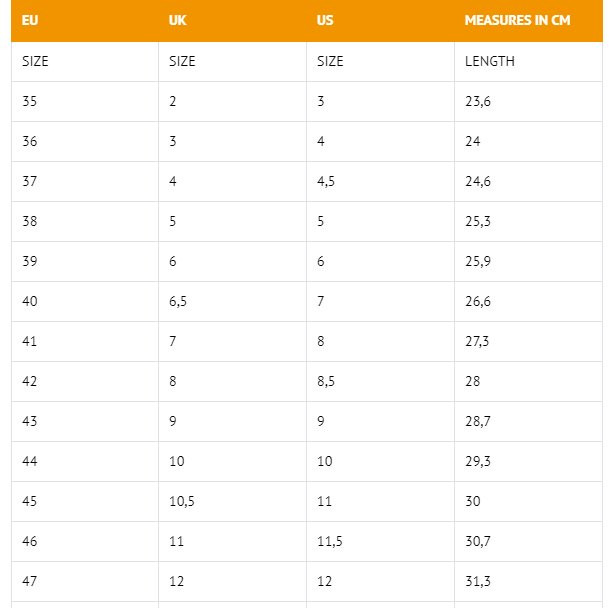Click the US column header
This screenshot has width=609, height=608.
pos(325,20)
